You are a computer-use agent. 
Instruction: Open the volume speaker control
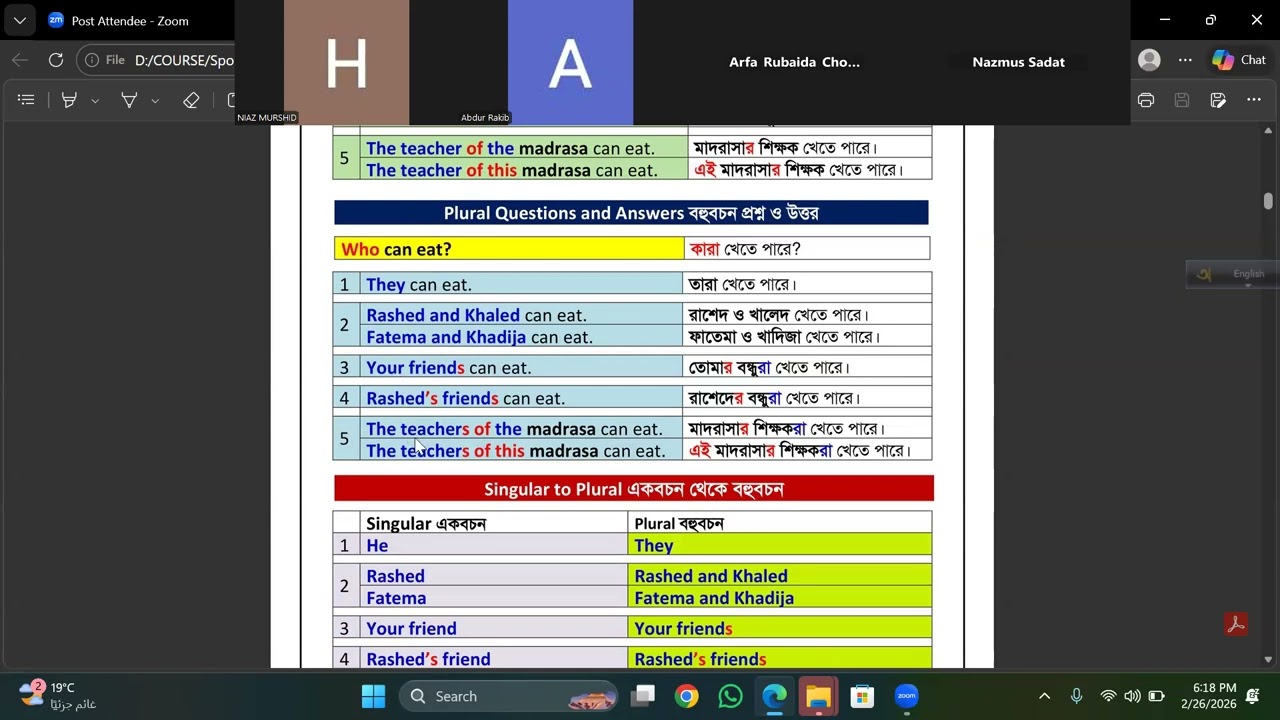1132,696
